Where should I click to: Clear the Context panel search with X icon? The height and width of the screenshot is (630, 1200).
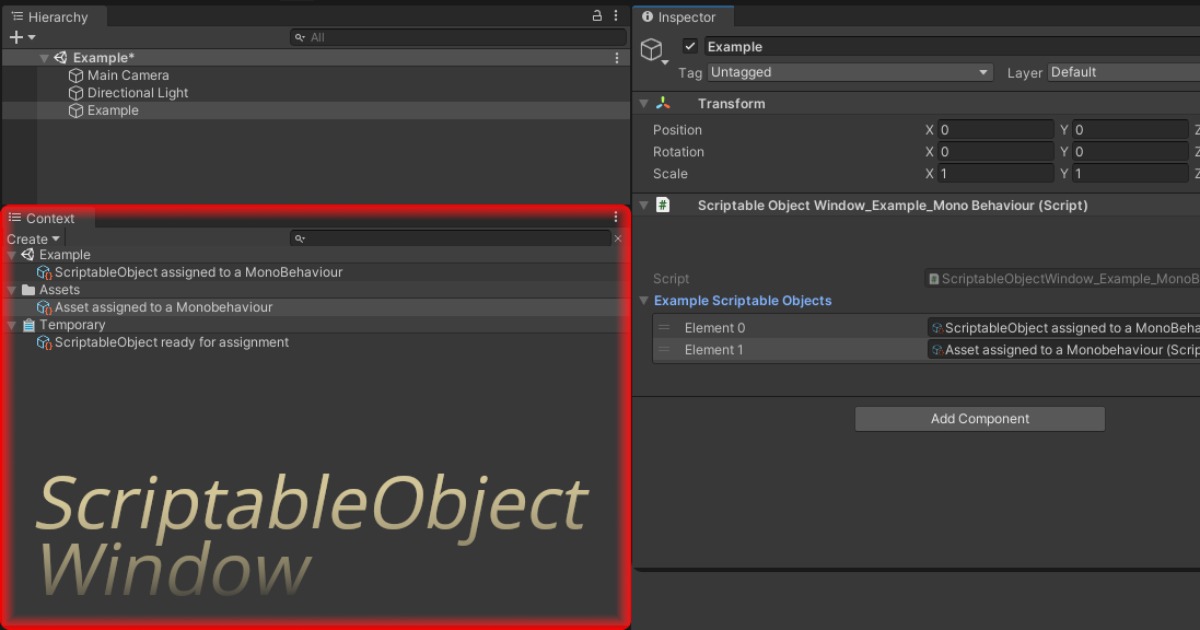coord(618,238)
